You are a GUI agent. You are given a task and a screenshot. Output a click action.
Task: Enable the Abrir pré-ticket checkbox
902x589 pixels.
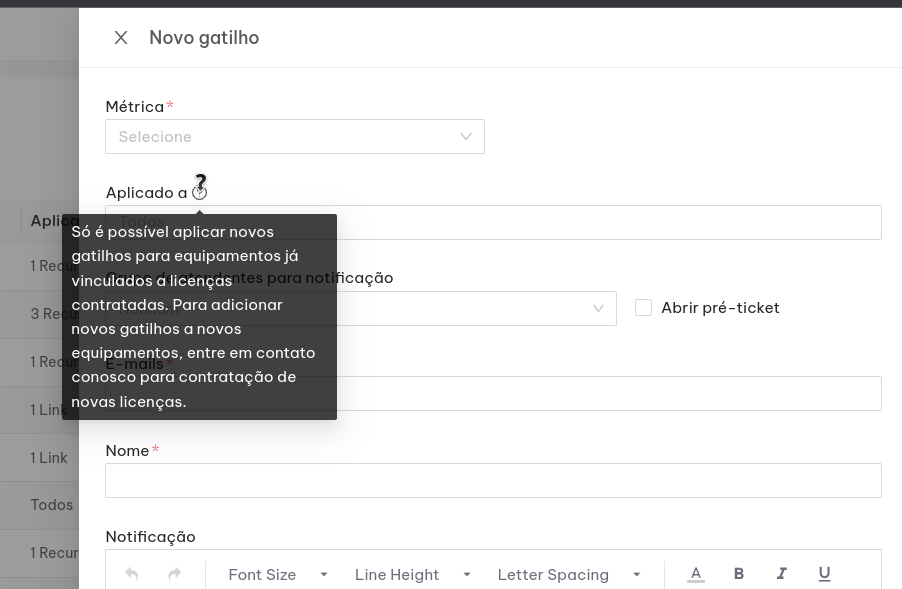point(643,308)
